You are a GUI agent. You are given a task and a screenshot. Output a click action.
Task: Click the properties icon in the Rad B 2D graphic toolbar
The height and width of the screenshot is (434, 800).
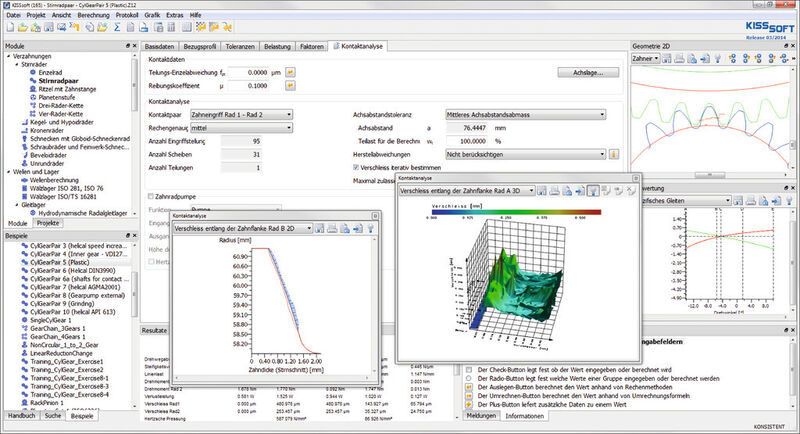click(x=370, y=228)
